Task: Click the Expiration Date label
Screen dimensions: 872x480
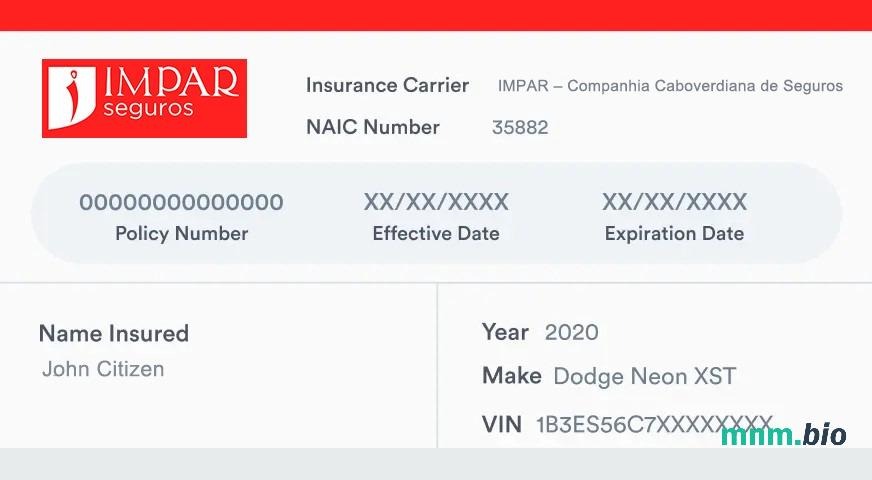Action: tap(674, 234)
